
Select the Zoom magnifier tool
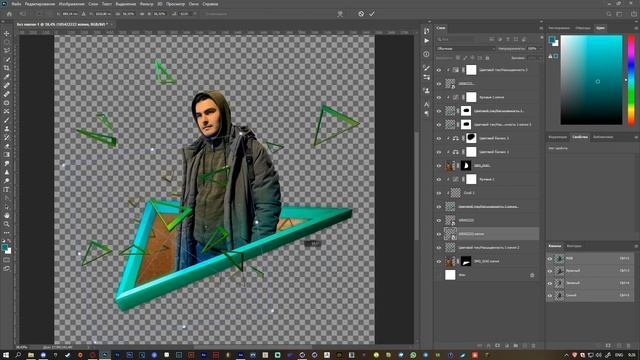pyautogui.click(x=7, y=224)
